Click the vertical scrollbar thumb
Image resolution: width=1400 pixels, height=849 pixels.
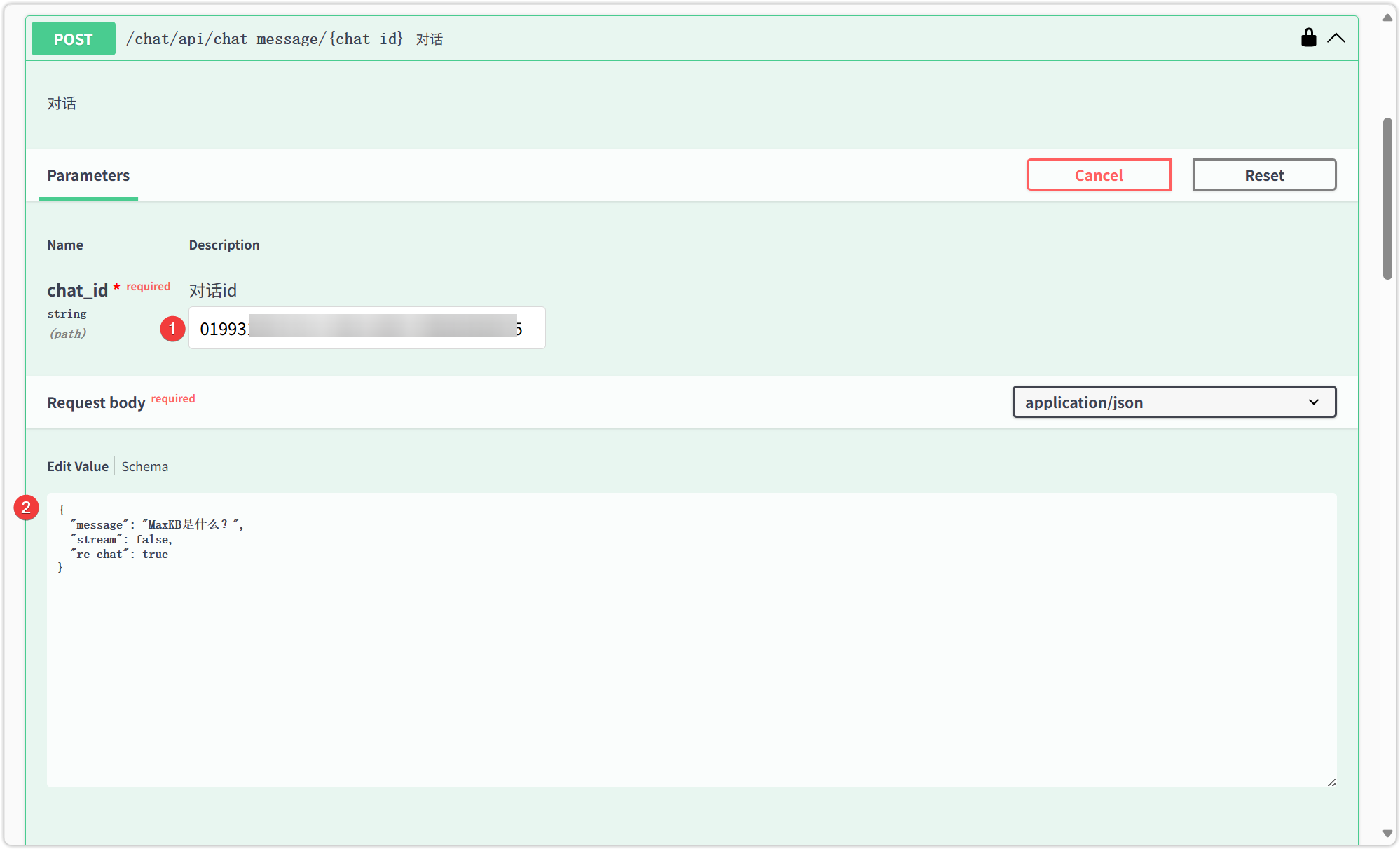coord(1387,200)
